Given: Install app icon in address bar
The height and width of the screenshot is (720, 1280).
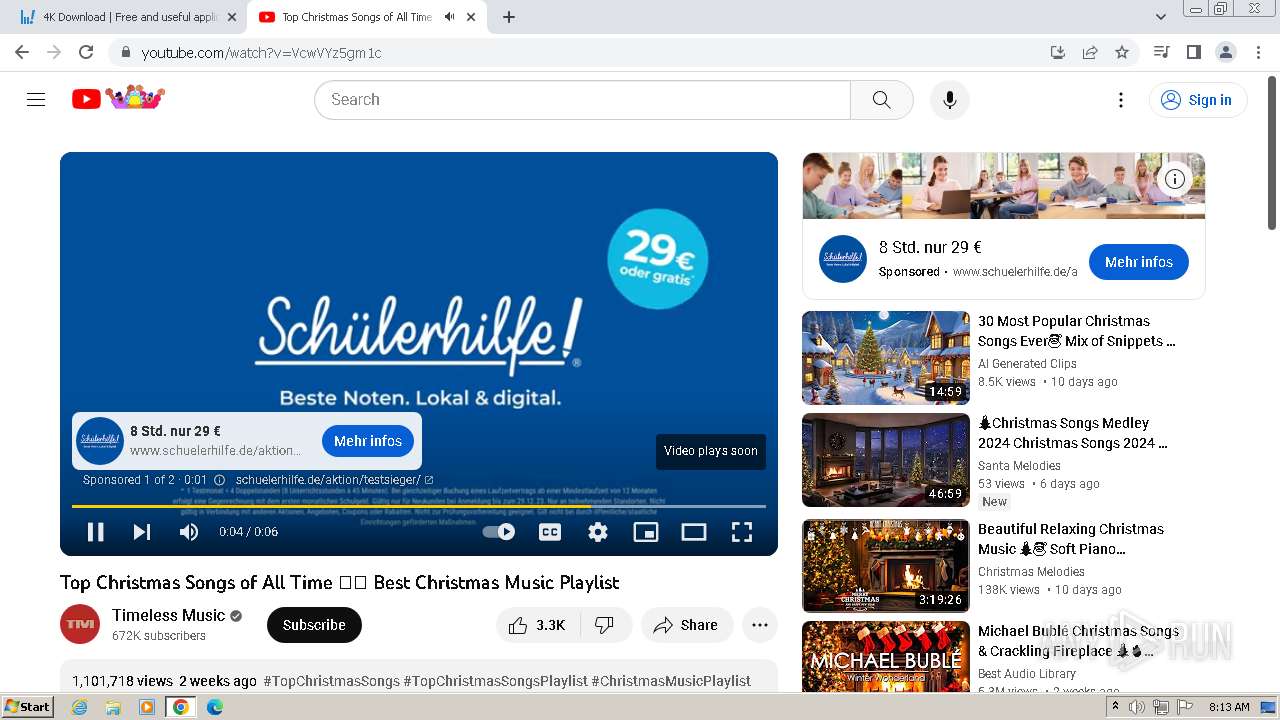Looking at the screenshot, I should pos(1057,52).
